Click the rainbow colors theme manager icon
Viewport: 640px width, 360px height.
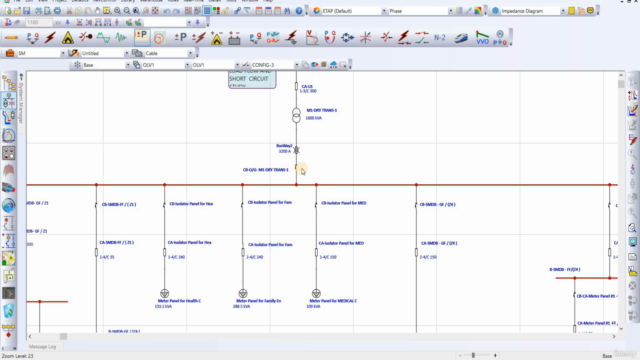478,11
